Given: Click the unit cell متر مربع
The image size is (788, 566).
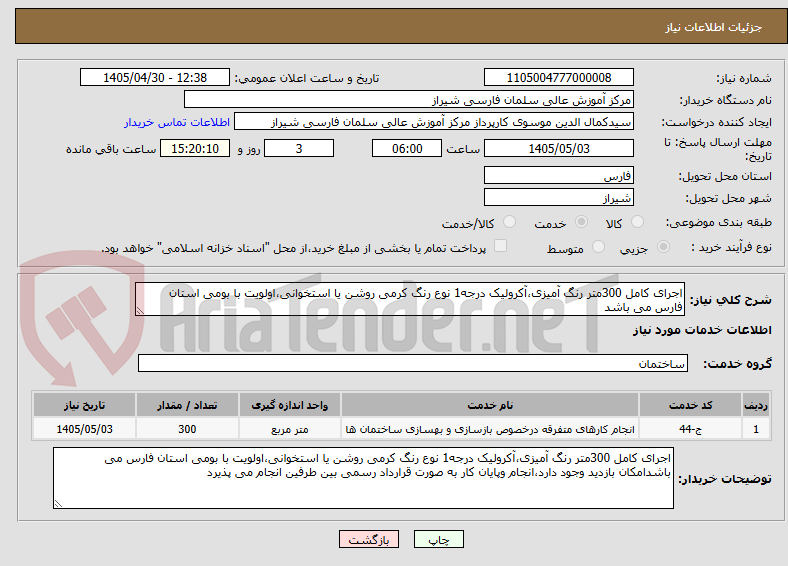Looking at the screenshot, I should [289, 429].
